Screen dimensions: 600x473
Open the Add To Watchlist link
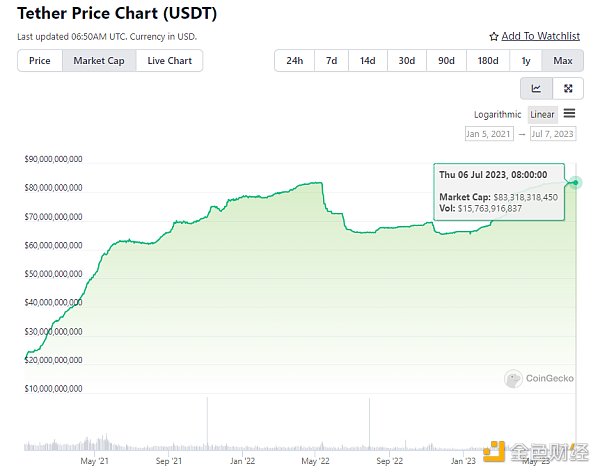[x=540, y=36]
